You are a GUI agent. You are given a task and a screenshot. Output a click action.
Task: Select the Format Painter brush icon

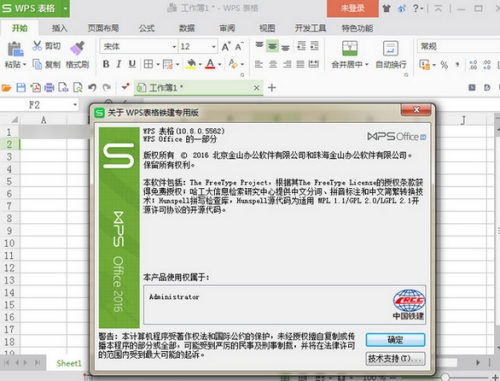(77, 48)
